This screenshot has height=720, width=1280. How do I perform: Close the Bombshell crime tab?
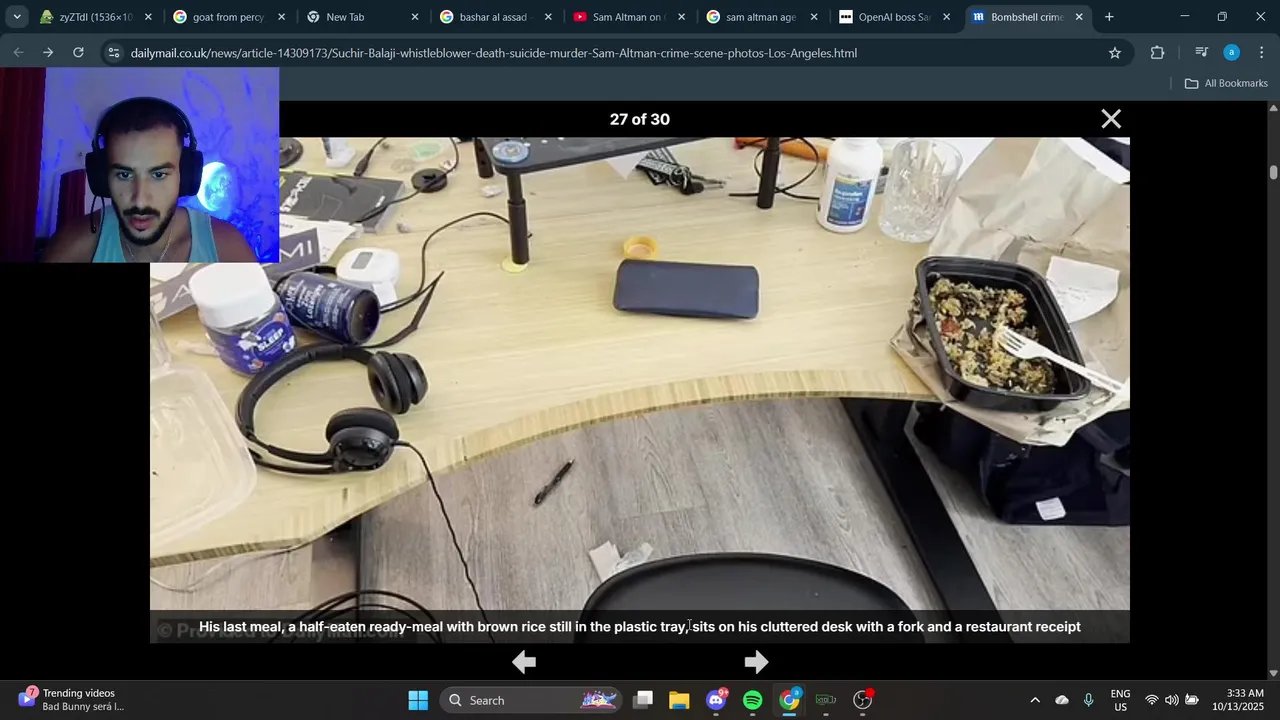[x=1079, y=17]
